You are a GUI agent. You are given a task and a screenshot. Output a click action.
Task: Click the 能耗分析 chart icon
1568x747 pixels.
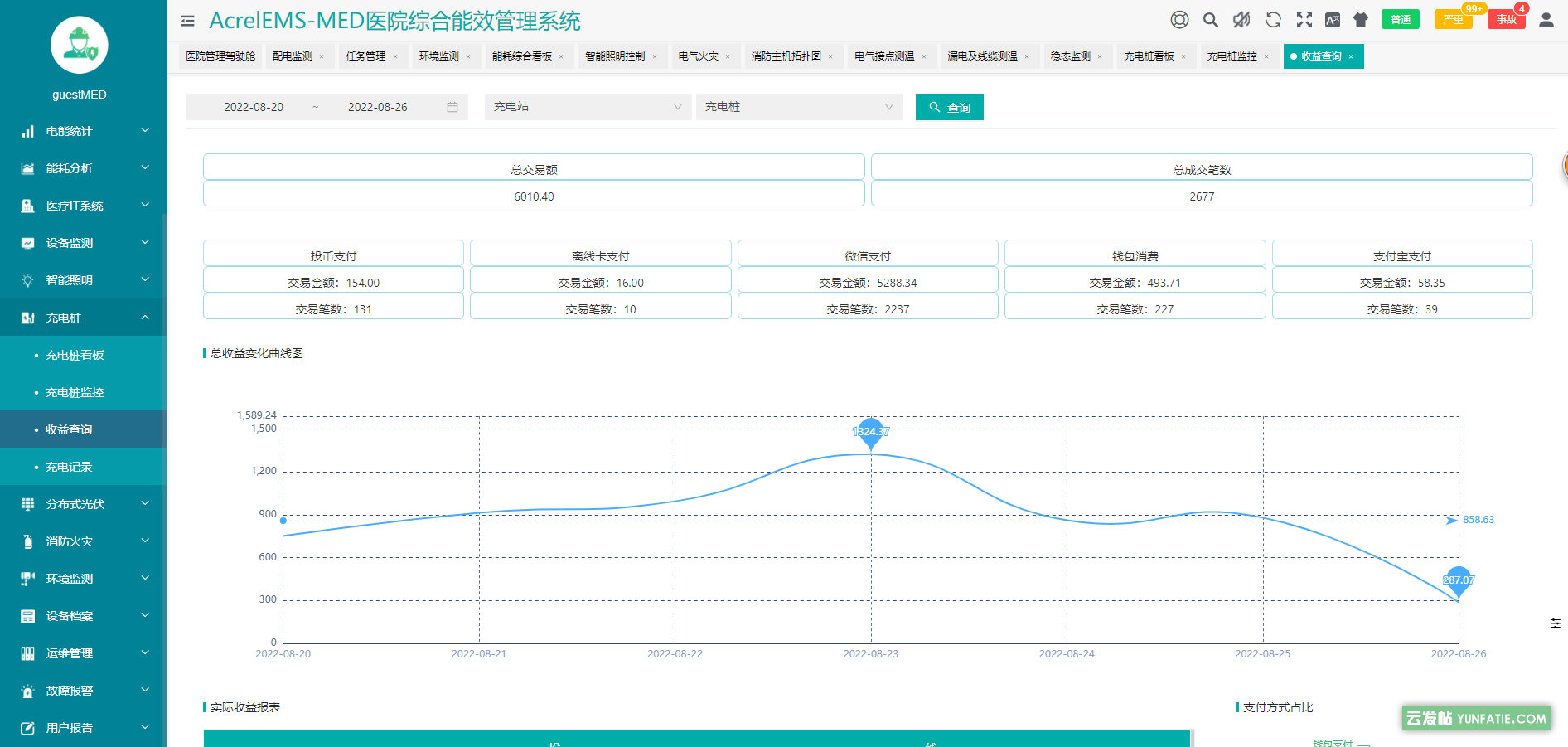coord(27,168)
